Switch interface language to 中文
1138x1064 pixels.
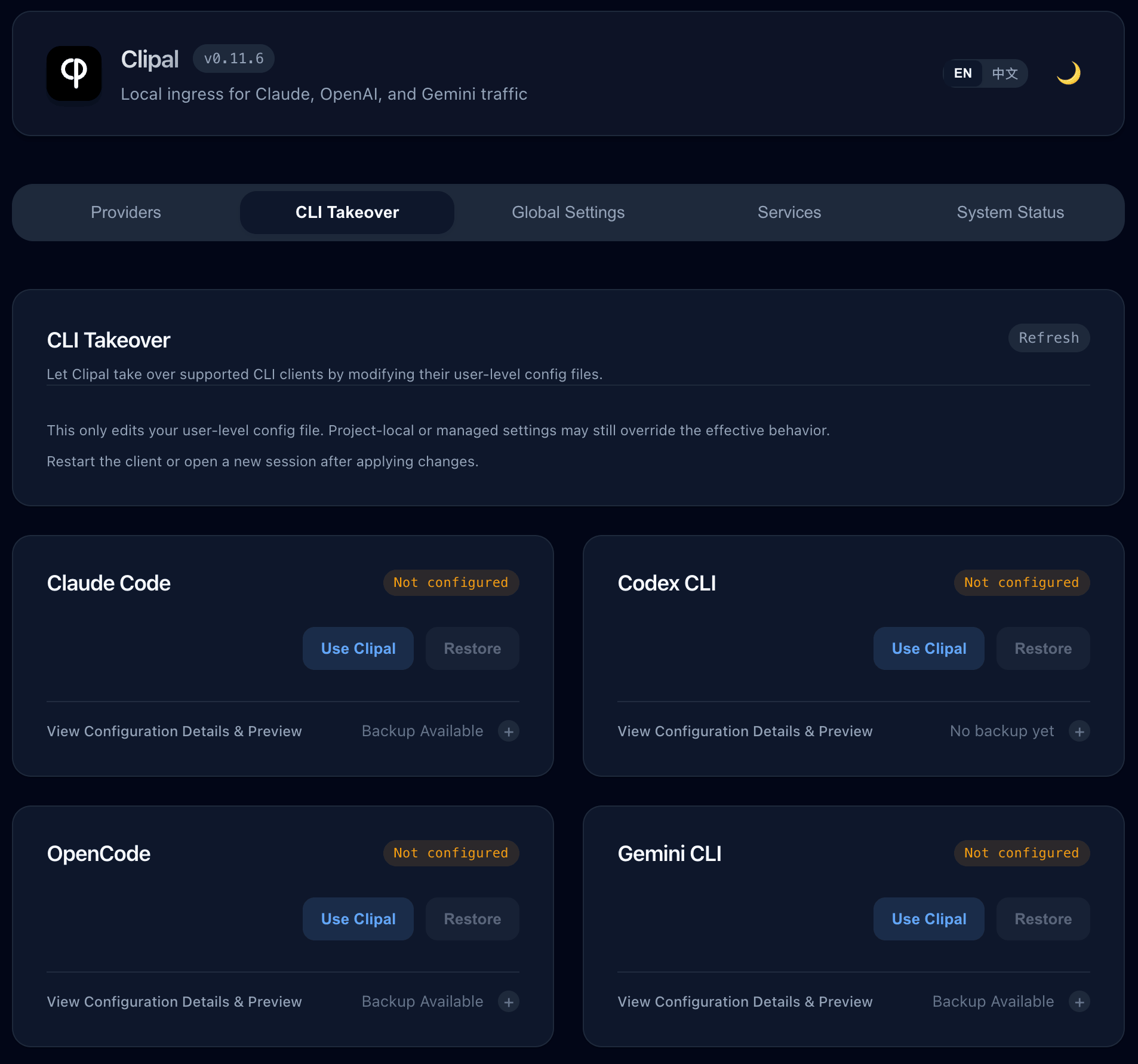pos(1005,73)
